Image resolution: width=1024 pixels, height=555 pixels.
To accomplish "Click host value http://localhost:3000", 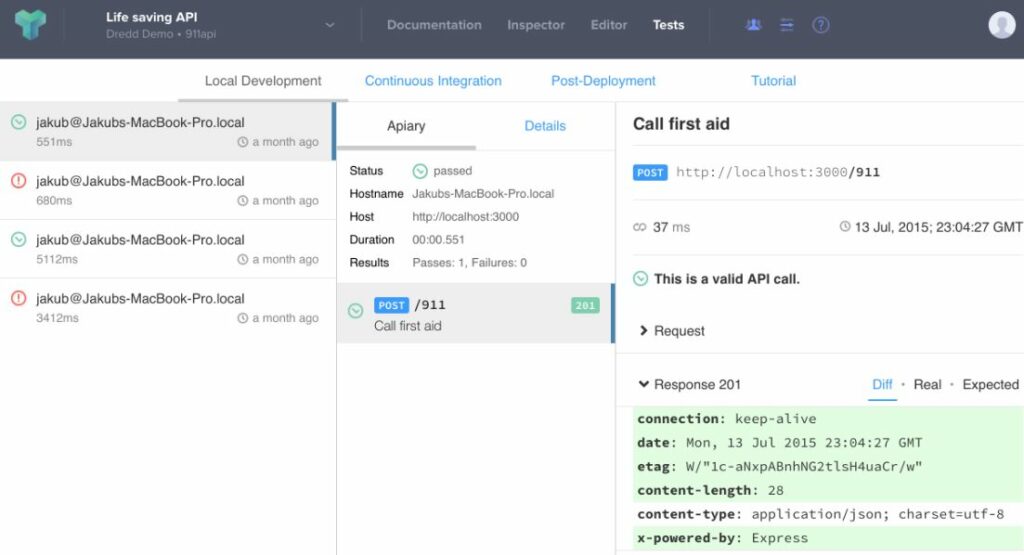I will coord(466,217).
